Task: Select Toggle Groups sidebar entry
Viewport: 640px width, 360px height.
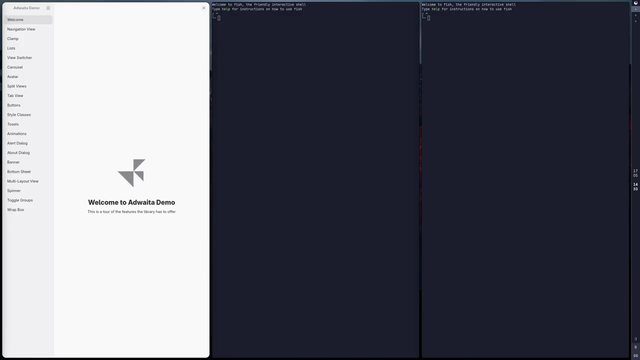Action: (x=29, y=200)
